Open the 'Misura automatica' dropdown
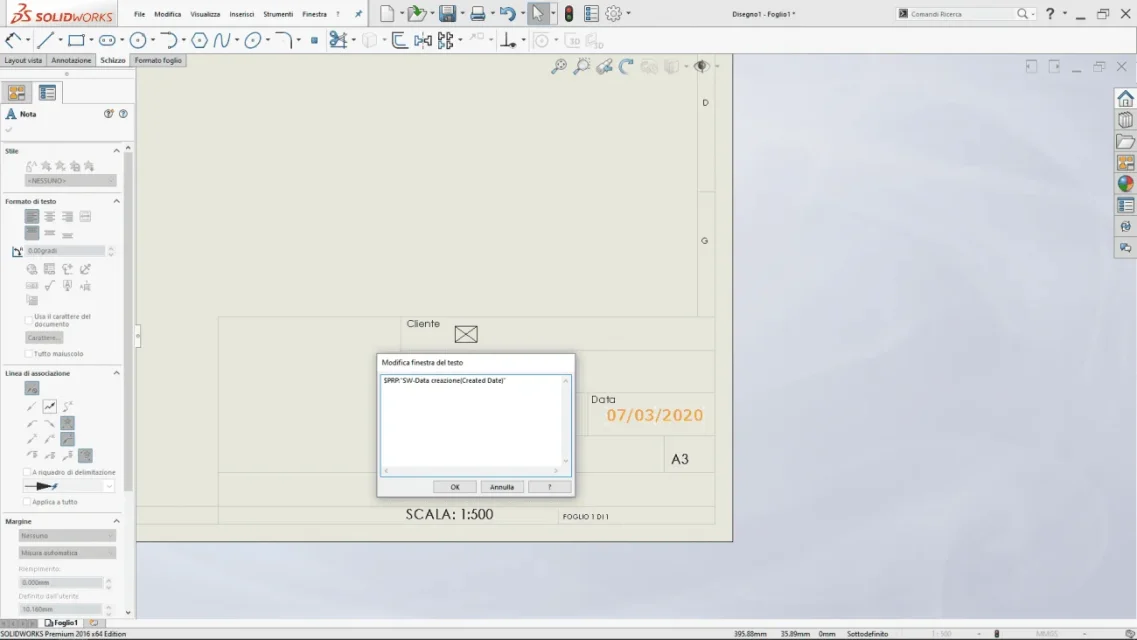This screenshot has width=1137, height=640. (x=67, y=553)
